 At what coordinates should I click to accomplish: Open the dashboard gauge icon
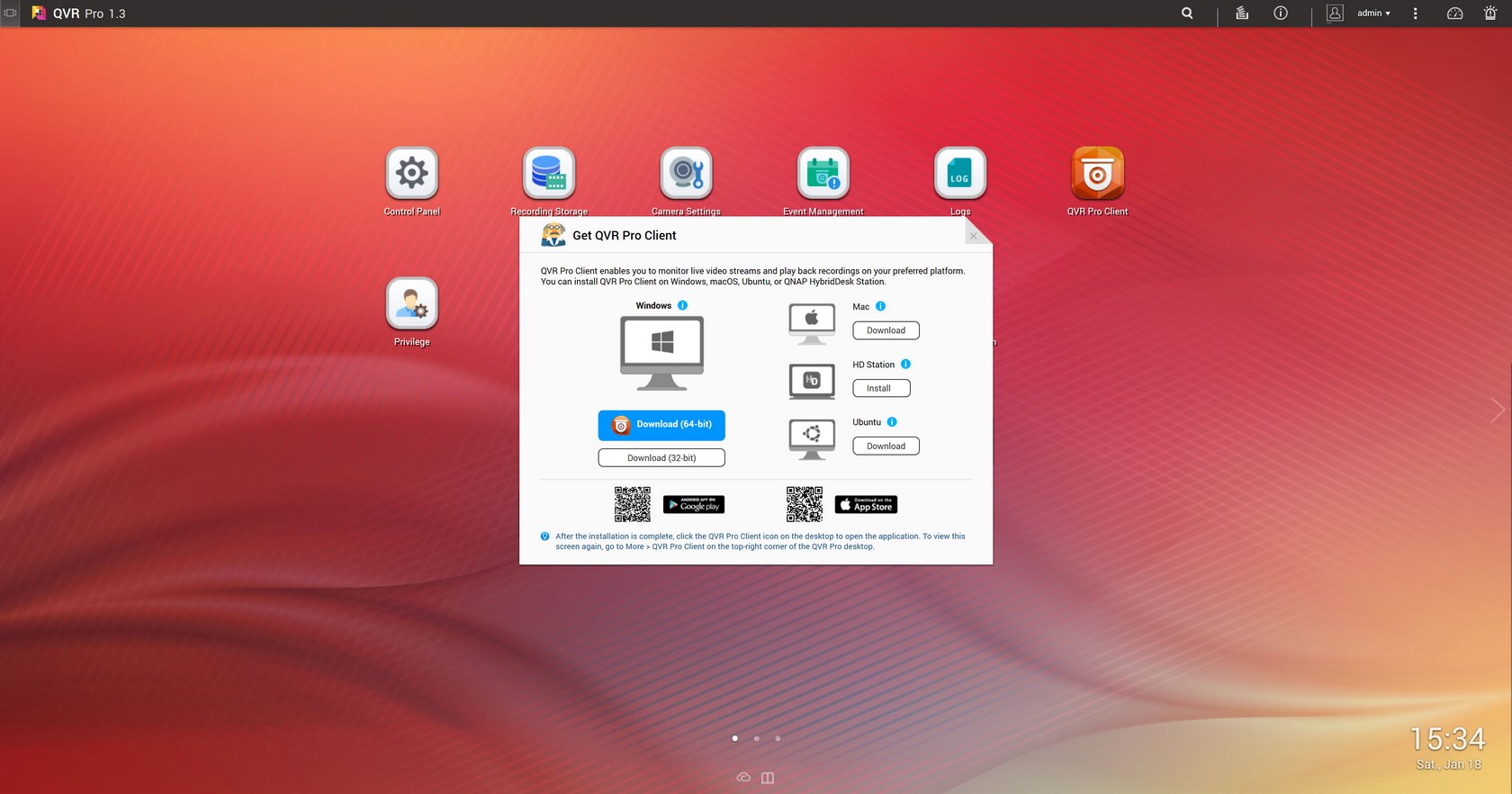1454,14
